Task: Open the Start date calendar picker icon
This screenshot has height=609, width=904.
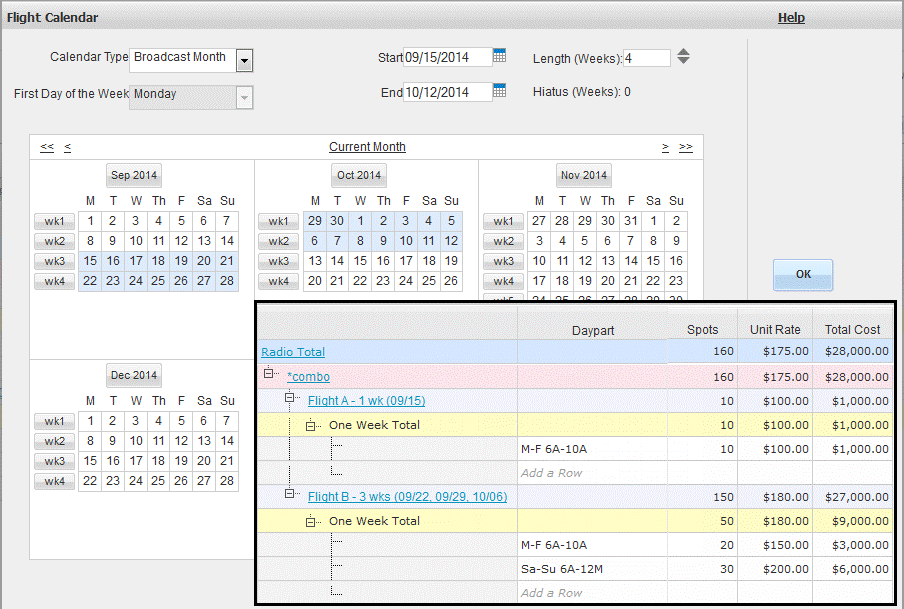Action: [500, 56]
